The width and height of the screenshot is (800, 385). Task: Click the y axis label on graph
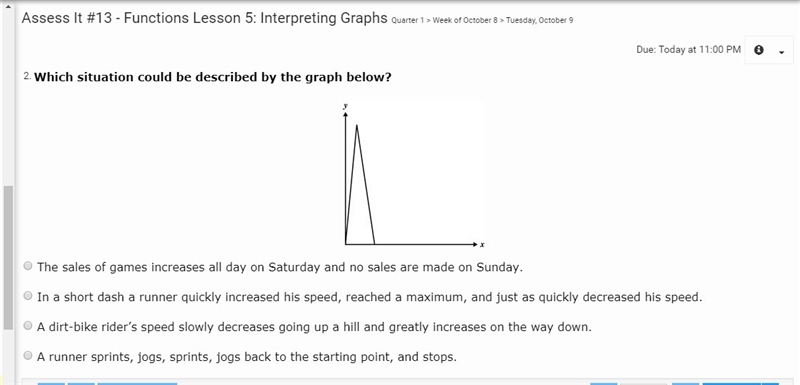(345, 106)
